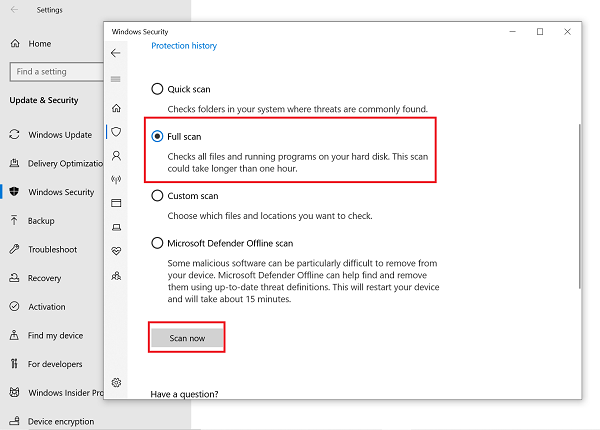Open App & browser control icon
Viewport: 600px width, 430px height.
[116, 204]
